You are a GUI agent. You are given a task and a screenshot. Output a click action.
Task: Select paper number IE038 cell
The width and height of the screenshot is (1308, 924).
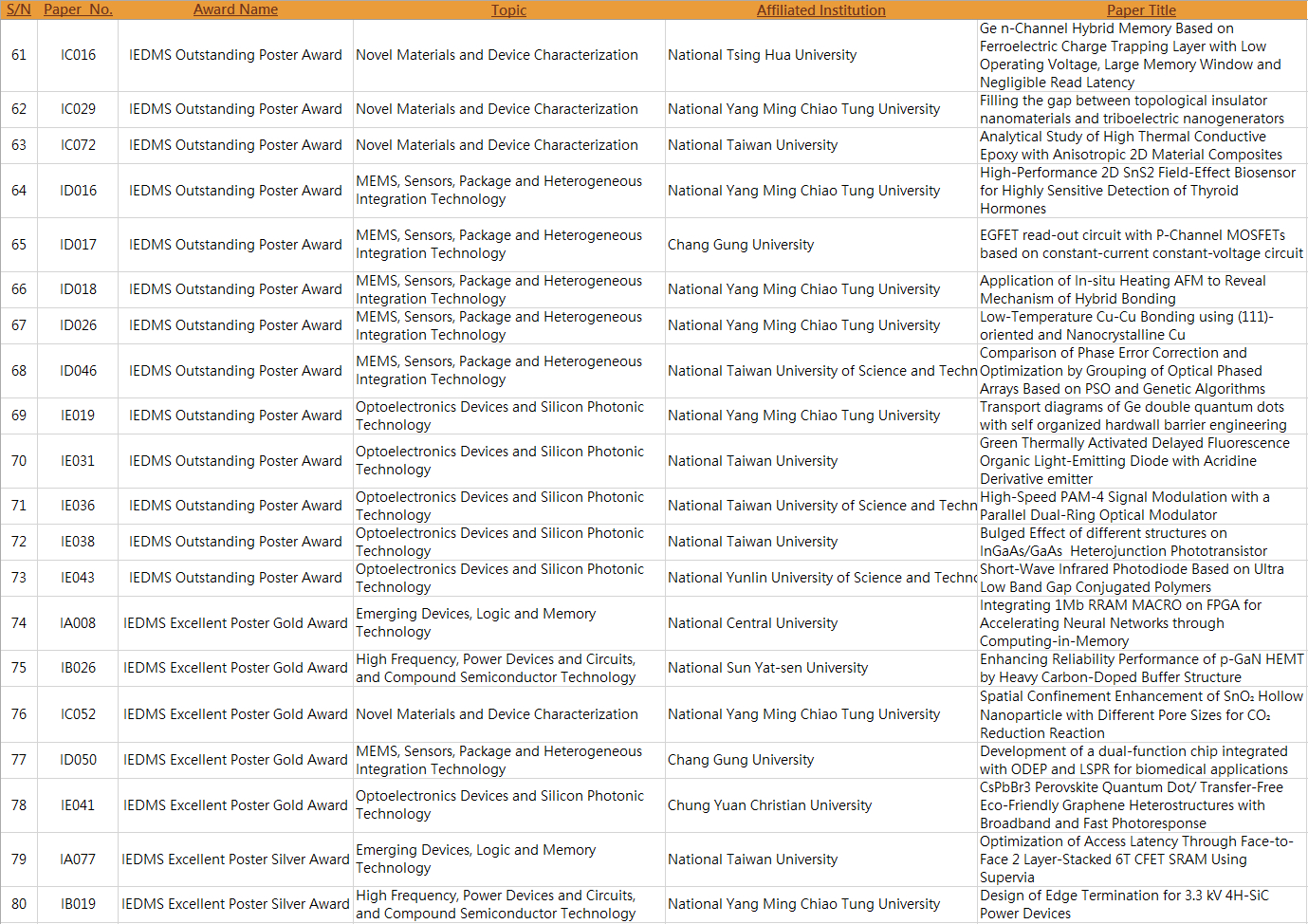tap(78, 542)
